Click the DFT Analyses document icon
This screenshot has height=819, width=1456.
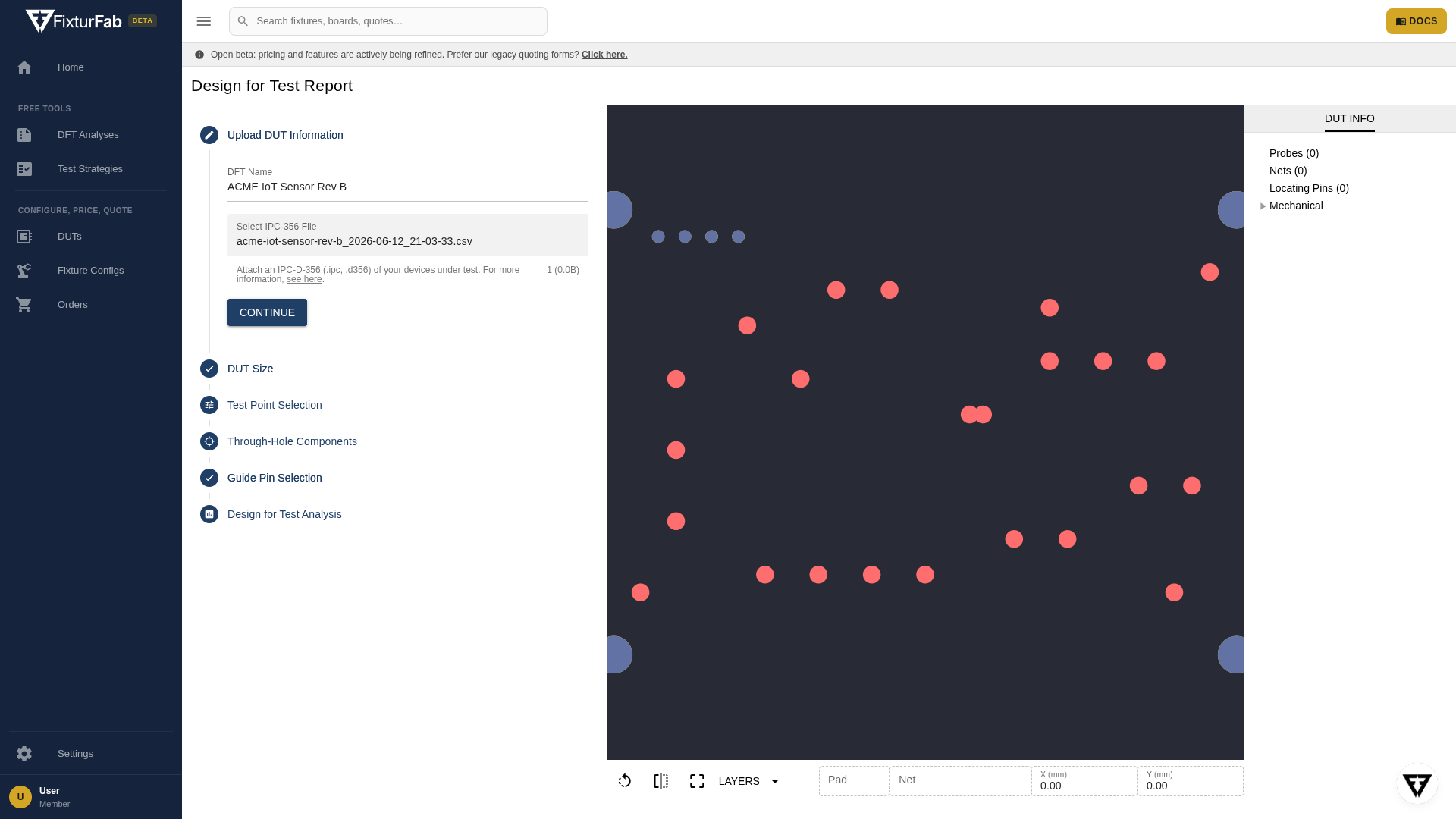pos(24,135)
